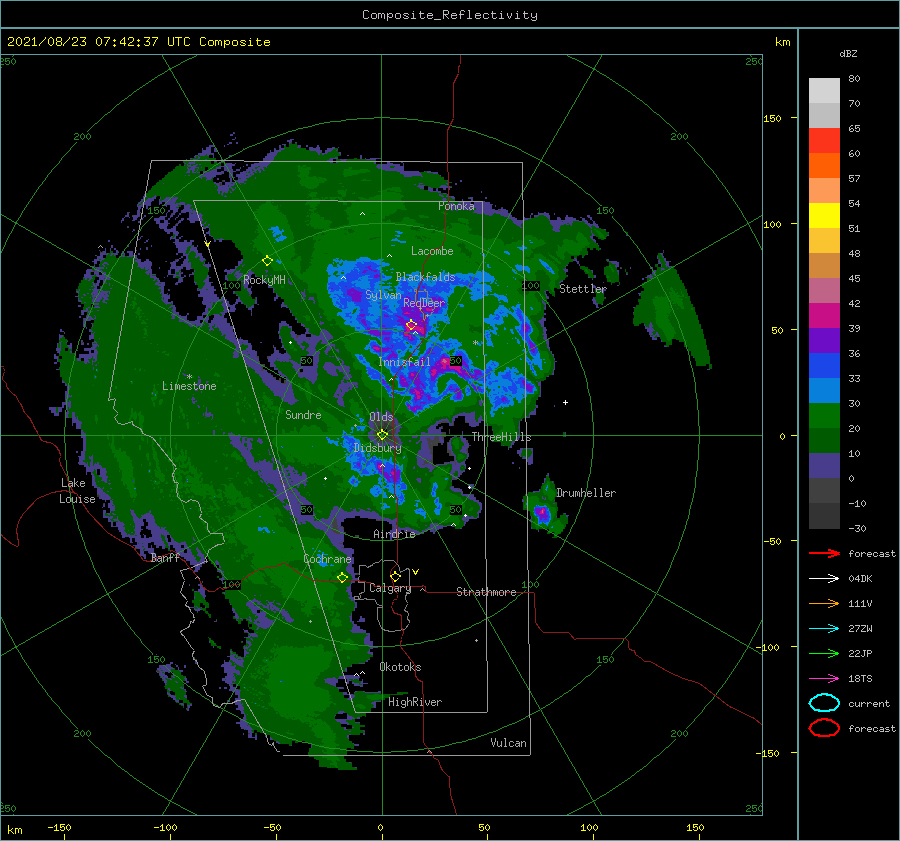Click the HighRiver town label
The height and width of the screenshot is (841, 900).
click(x=415, y=702)
